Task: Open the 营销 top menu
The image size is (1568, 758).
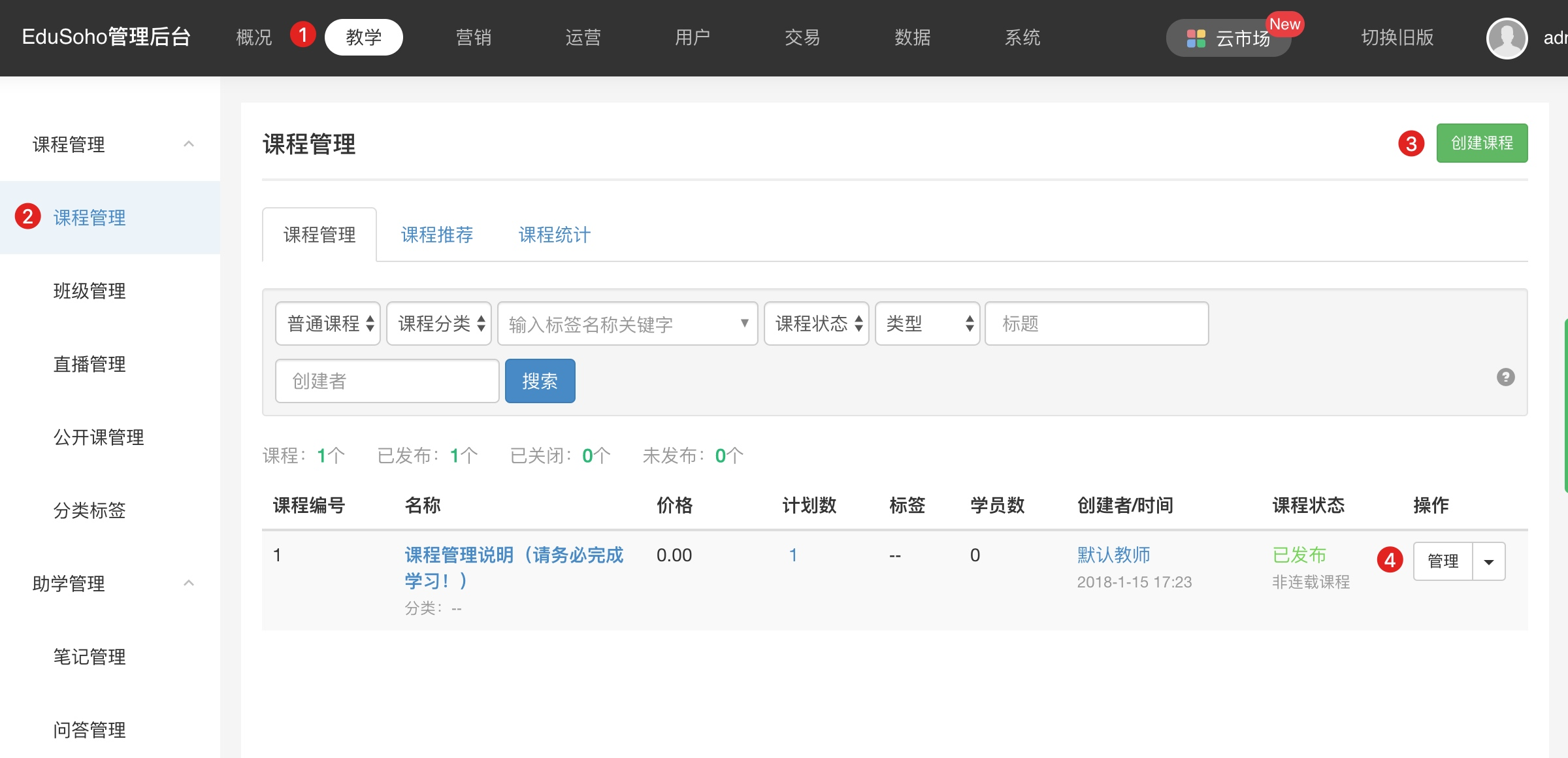Action: point(473,37)
